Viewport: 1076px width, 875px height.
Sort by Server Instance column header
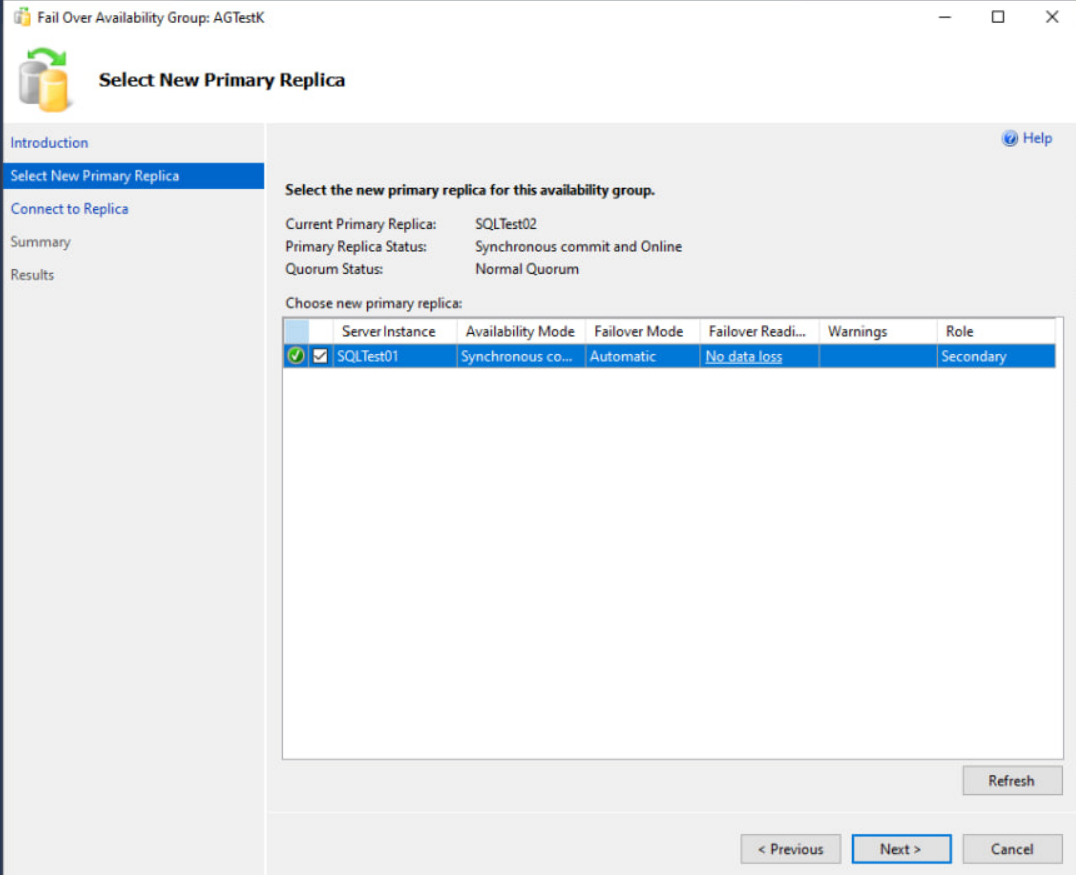389,331
